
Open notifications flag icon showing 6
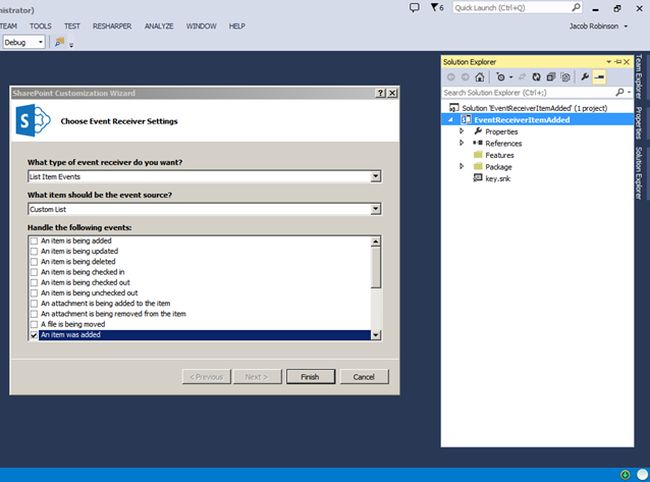[x=437, y=7]
